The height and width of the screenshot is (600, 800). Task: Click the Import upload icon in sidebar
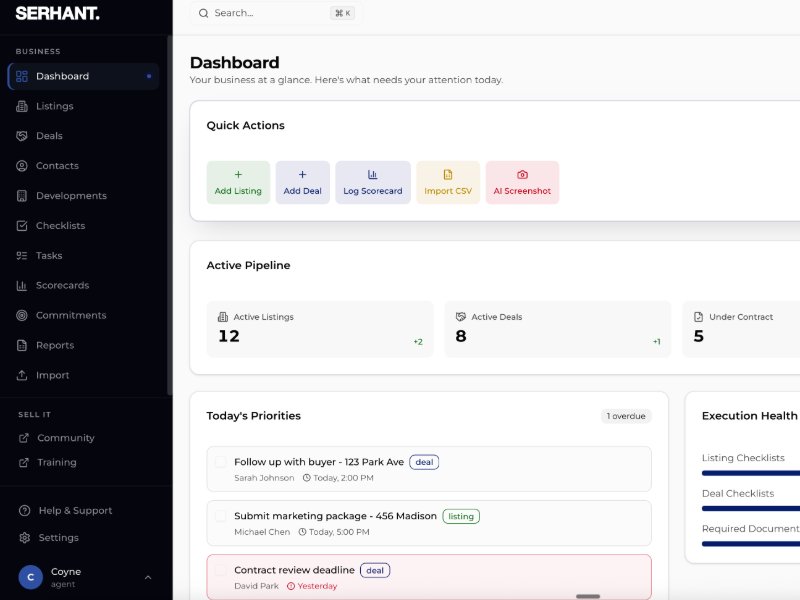coord(22,376)
